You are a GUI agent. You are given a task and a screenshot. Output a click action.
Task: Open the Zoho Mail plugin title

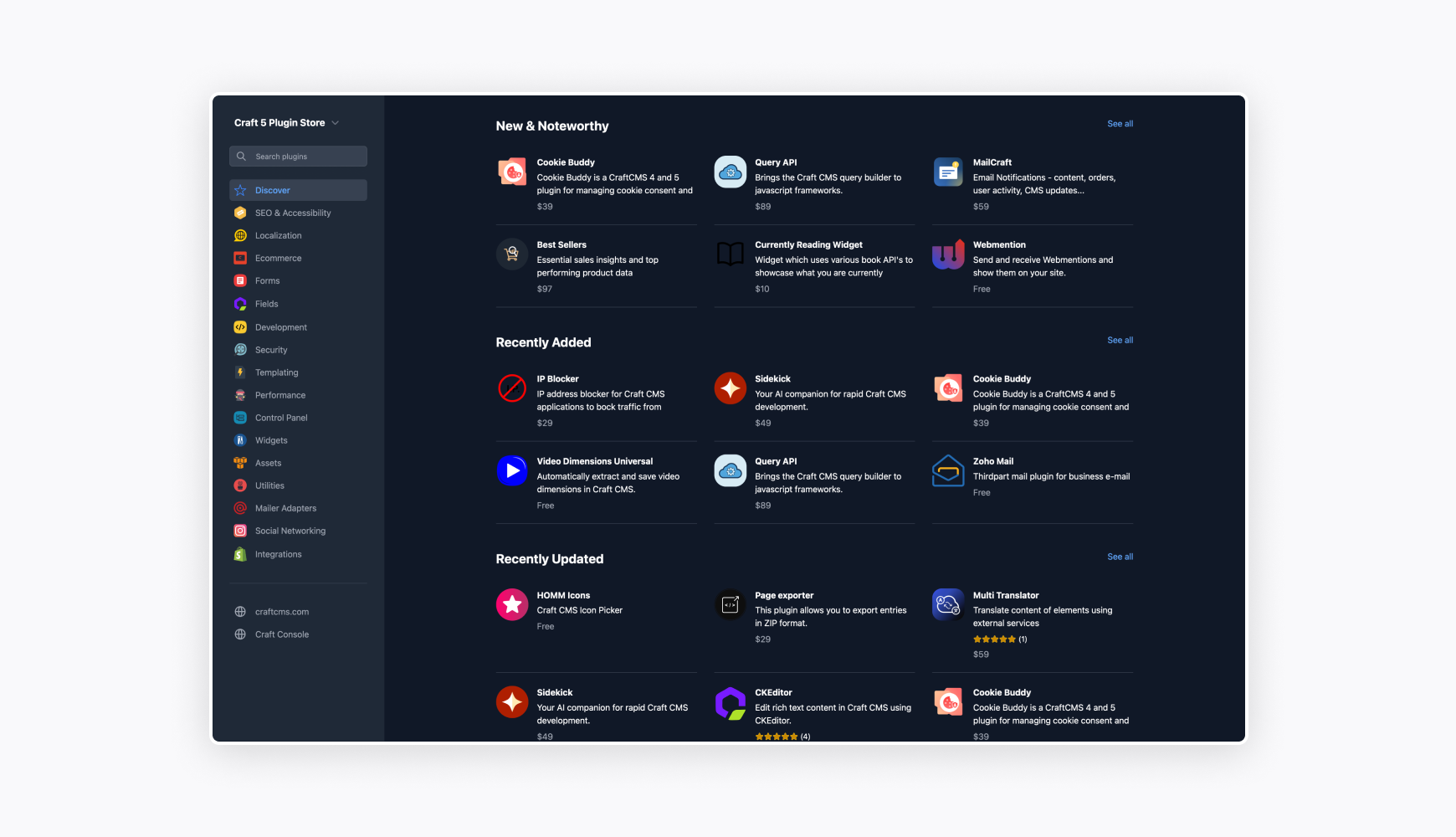click(992, 461)
